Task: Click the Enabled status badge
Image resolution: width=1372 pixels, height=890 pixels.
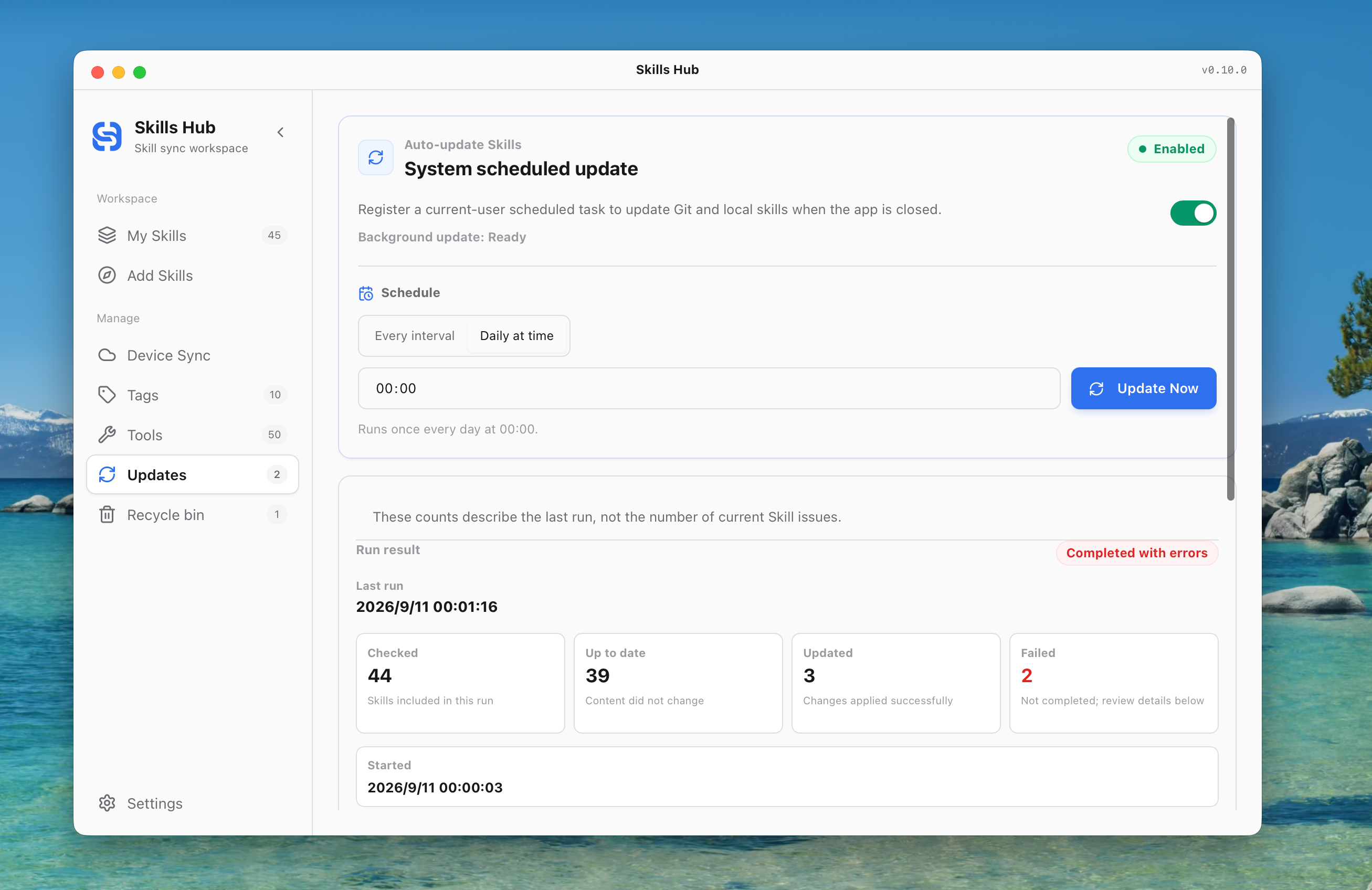Action: (1172, 149)
